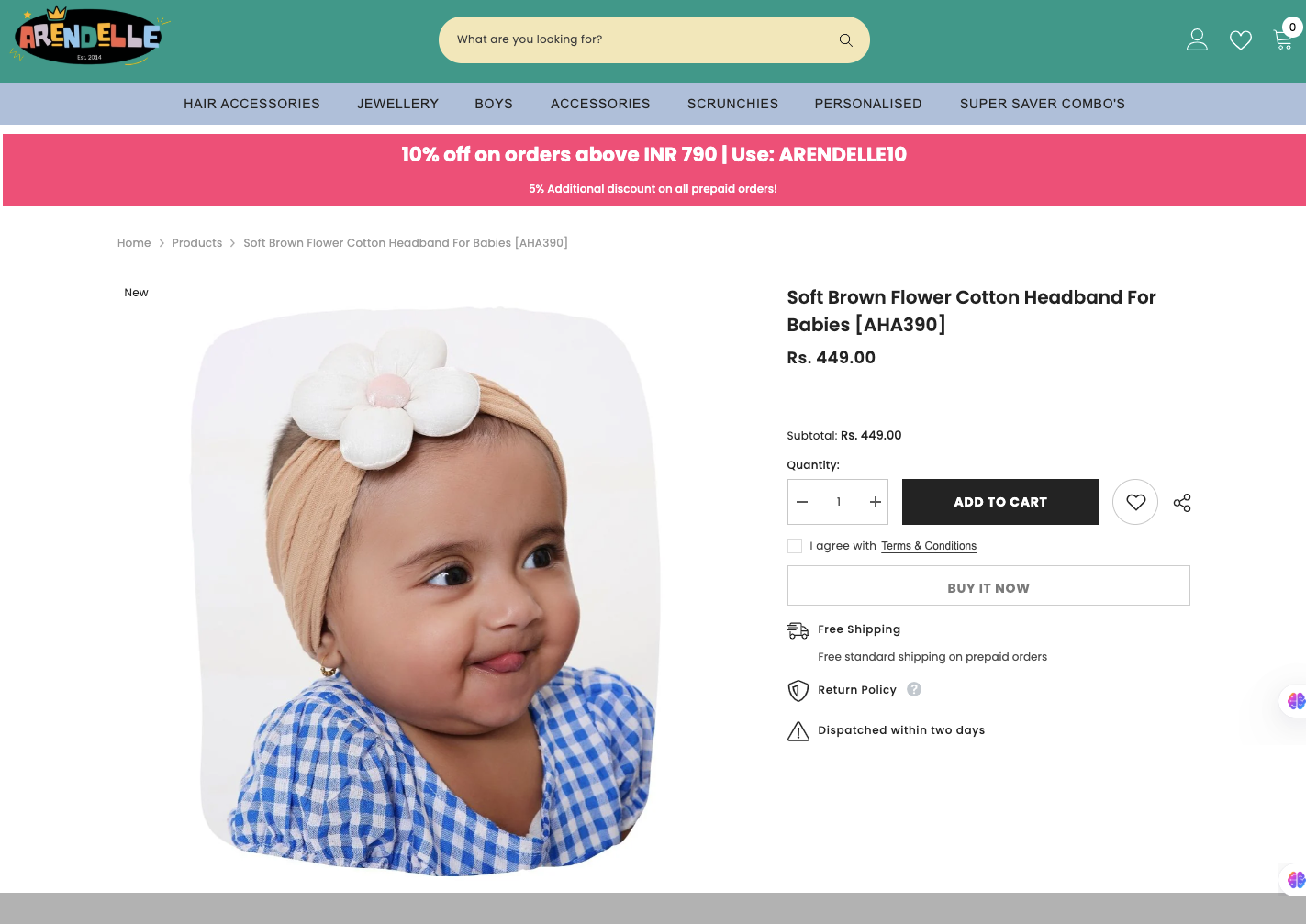Open the wishlist heart in header
This screenshot has width=1306, height=924.
[x=1241, y=40]
